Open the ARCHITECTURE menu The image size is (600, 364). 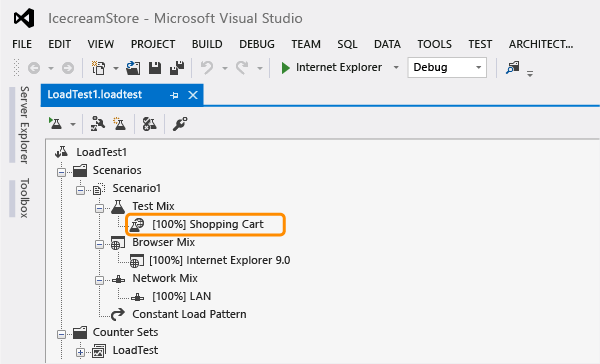click(x=541, y=44)
